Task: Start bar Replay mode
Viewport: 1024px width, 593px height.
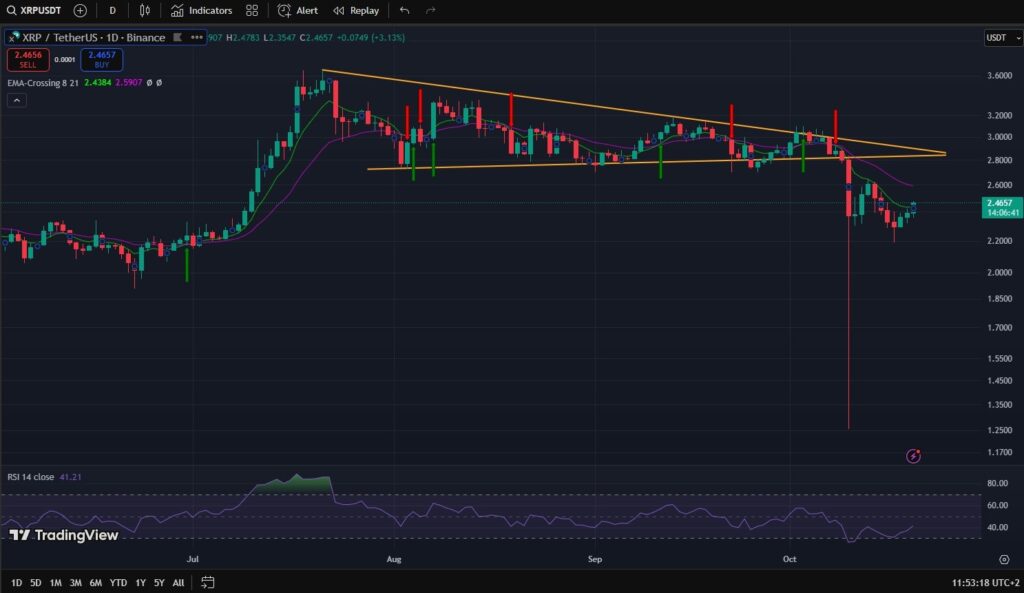Action: tap(356, 11)
